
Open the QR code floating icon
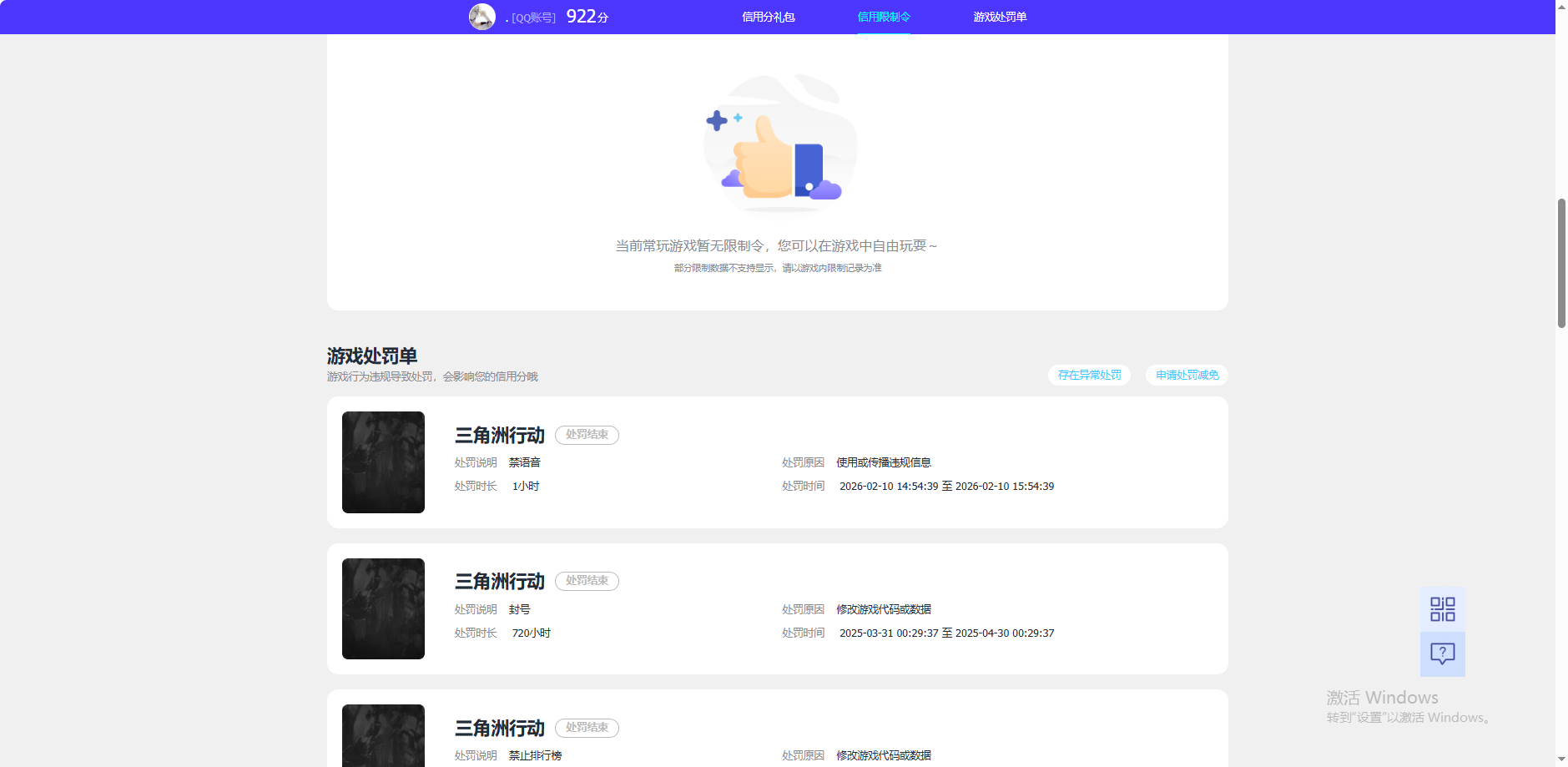click(1442, 609)
